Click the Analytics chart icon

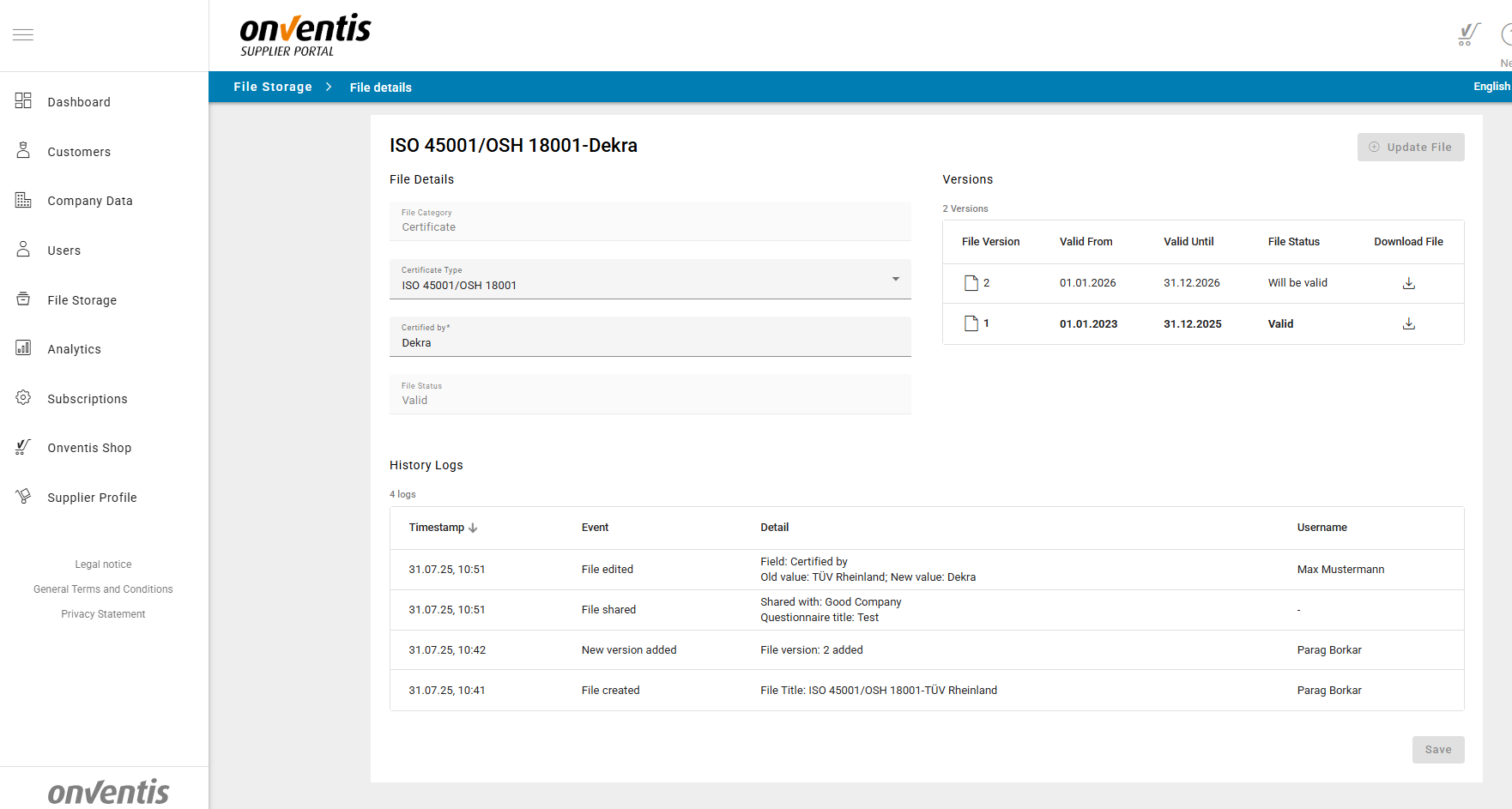[23, 348]
